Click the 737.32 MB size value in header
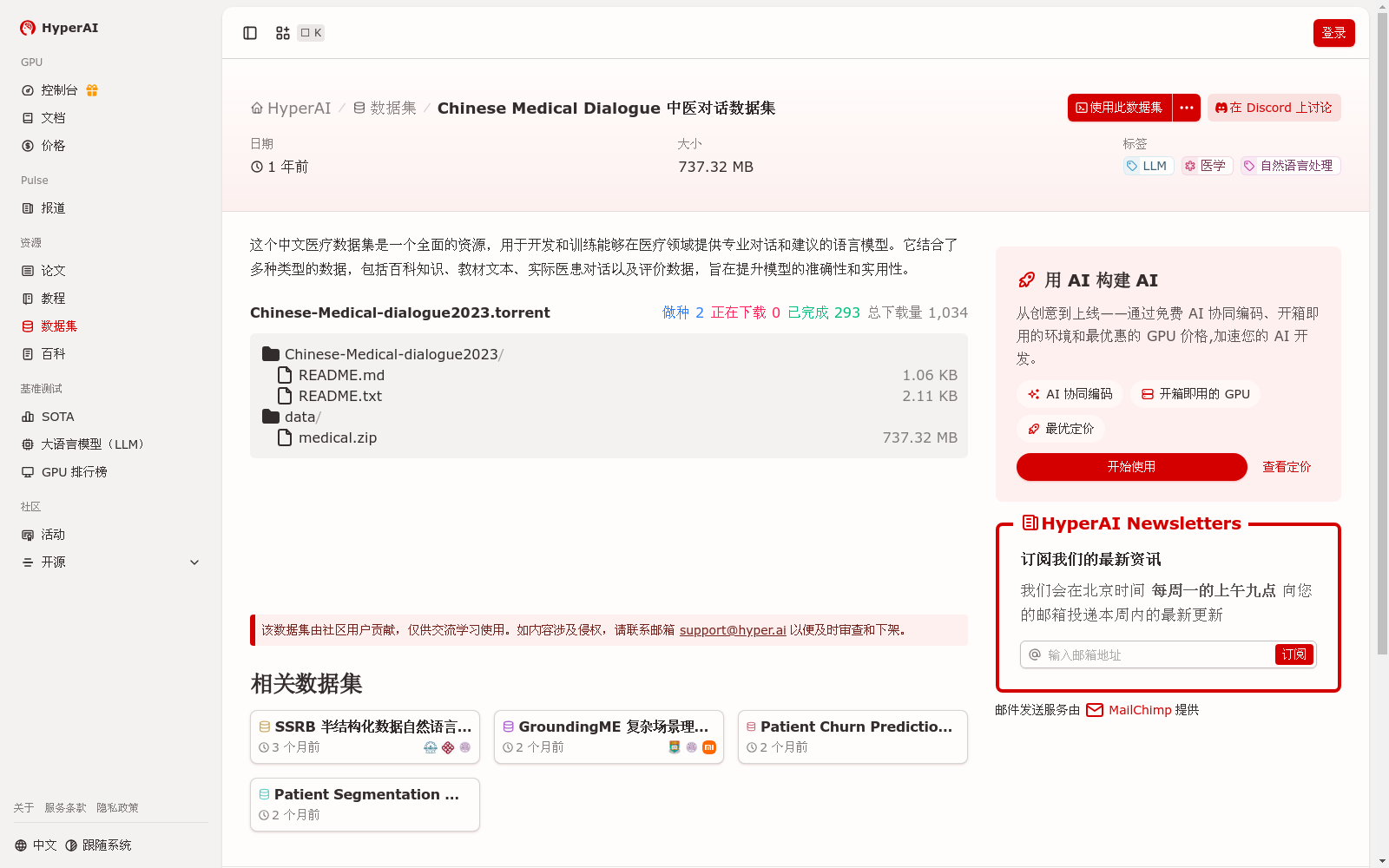Image resolution: width=1389 pixels, height=868 pixels. [715, 167]
